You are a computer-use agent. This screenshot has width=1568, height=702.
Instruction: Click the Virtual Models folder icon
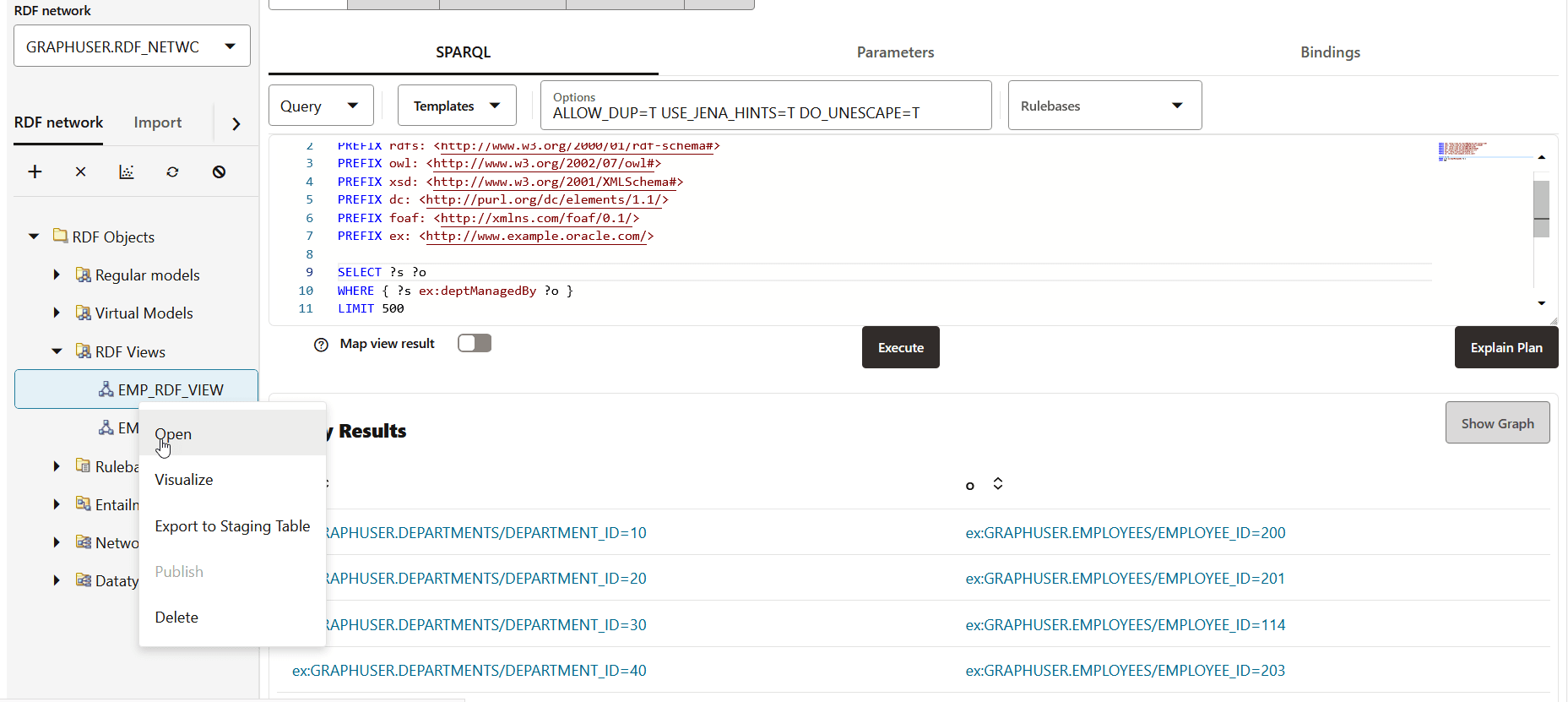point(83,313)
